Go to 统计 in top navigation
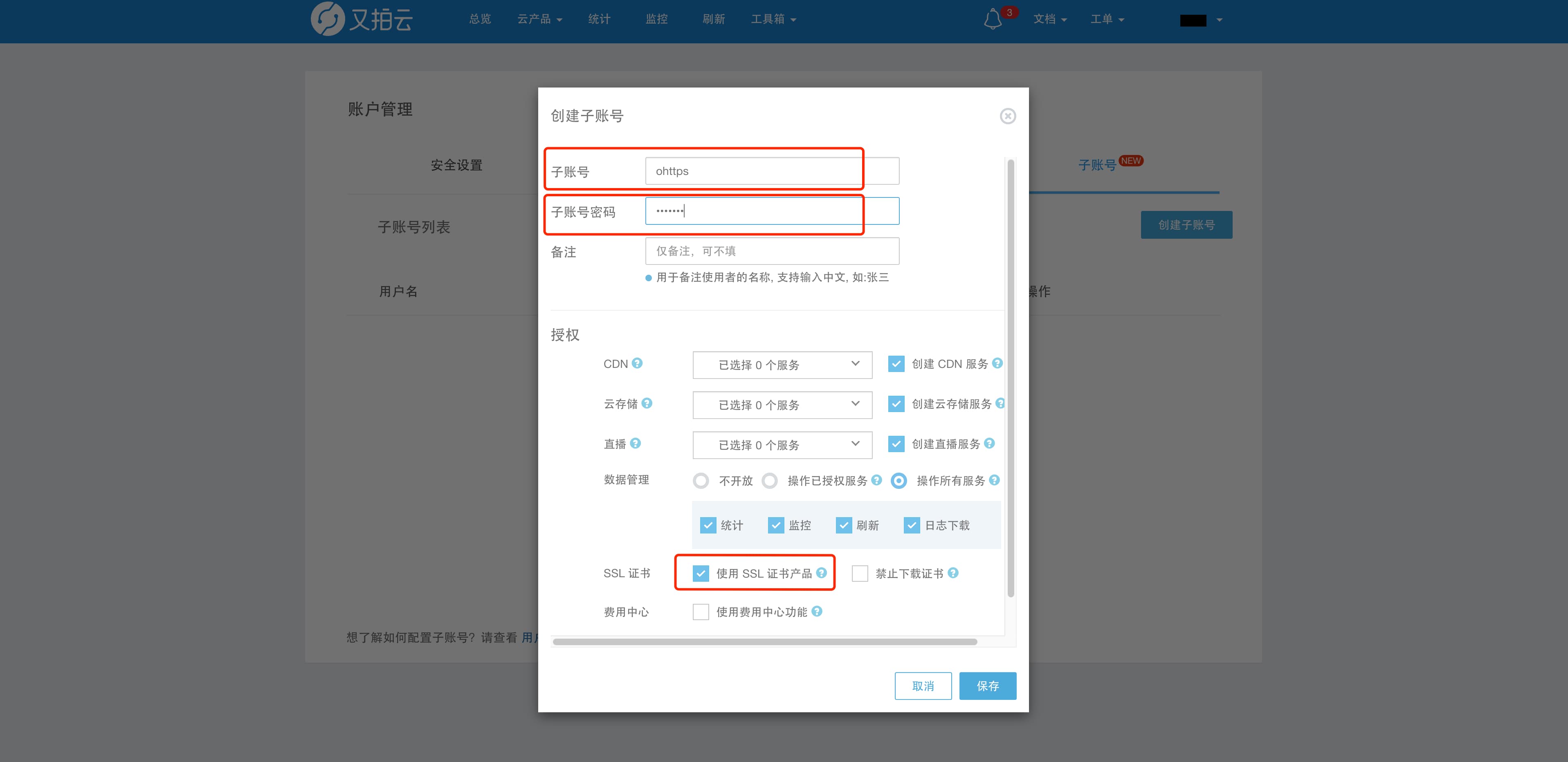 (x=599, y=19)
